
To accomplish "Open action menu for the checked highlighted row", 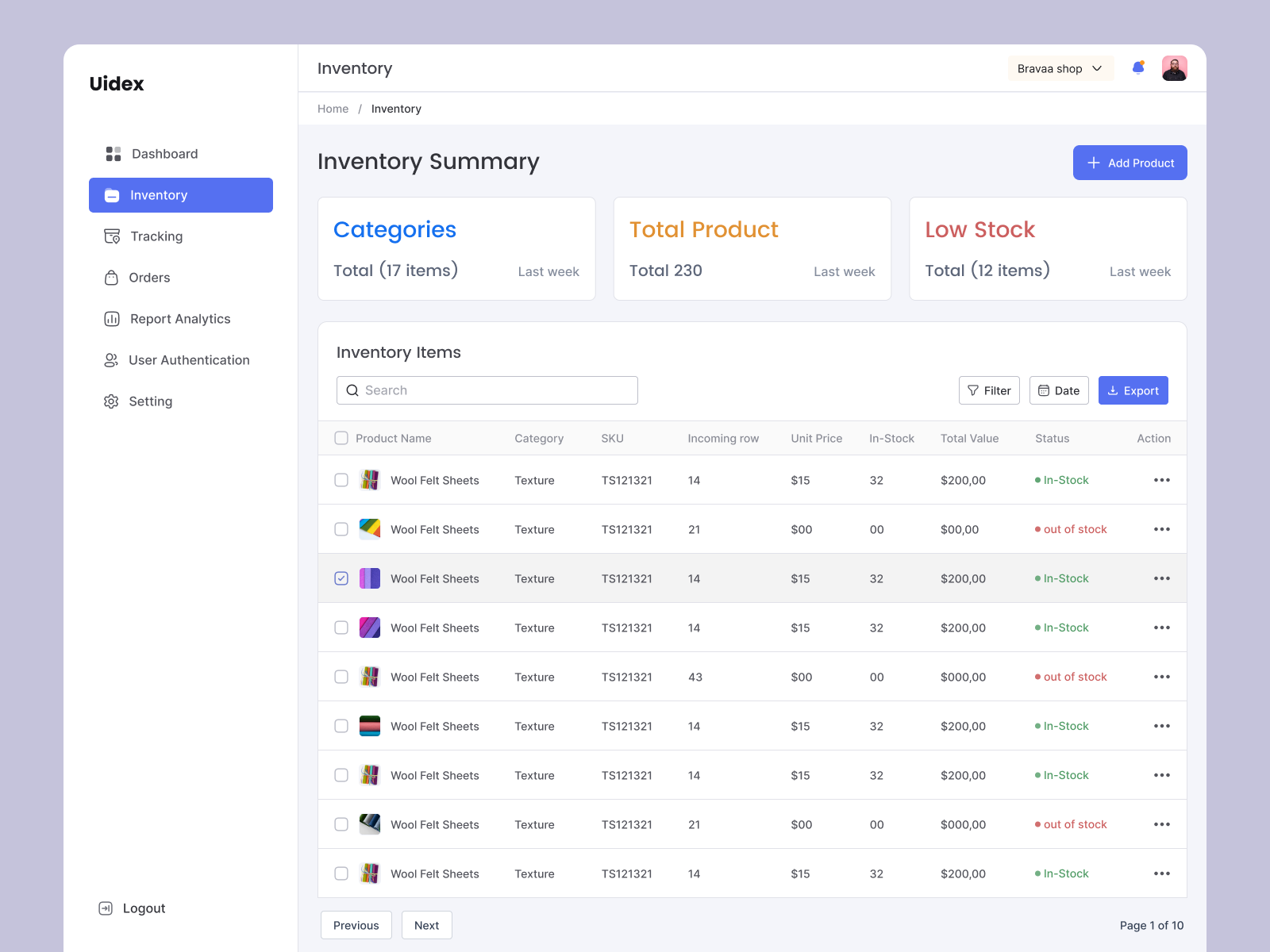I will [1162, 578].
